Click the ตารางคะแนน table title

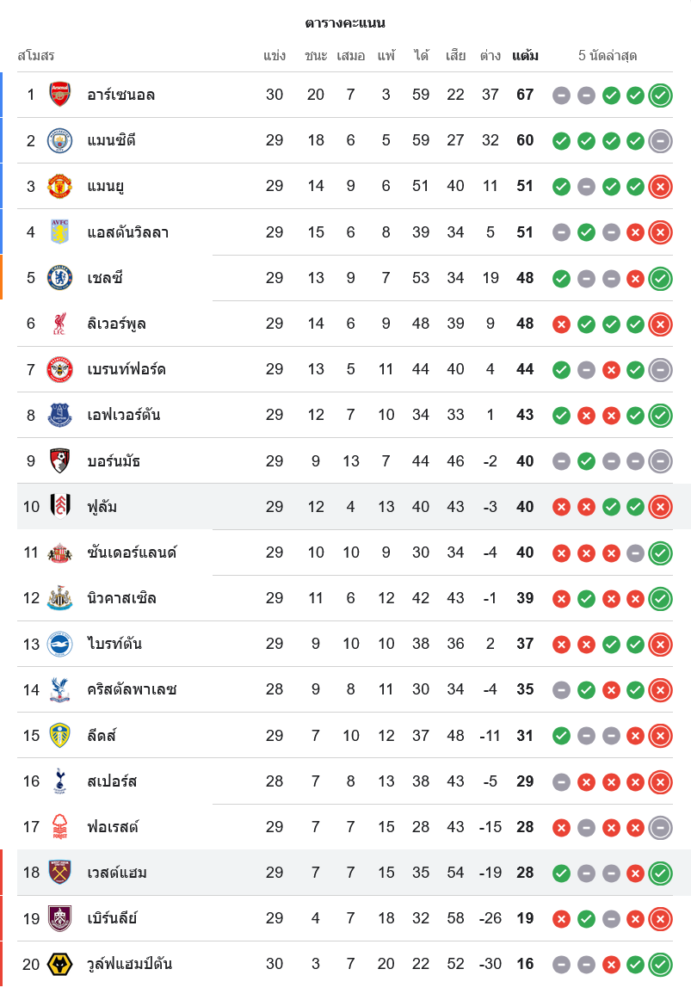(345, 23)
